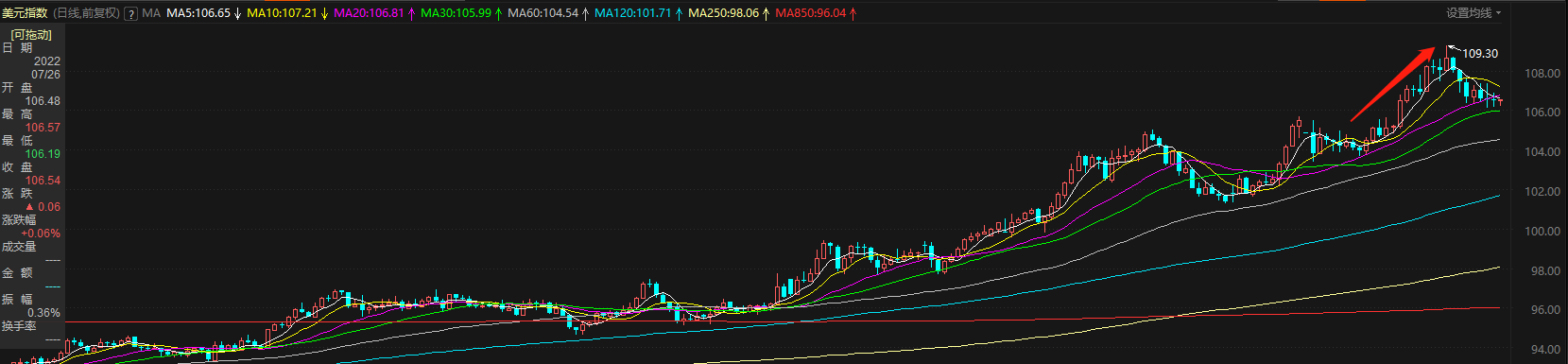Select the MA120:101.71 indicator
This screenshot has height=364, width=1568.
(x=633, y=13)
